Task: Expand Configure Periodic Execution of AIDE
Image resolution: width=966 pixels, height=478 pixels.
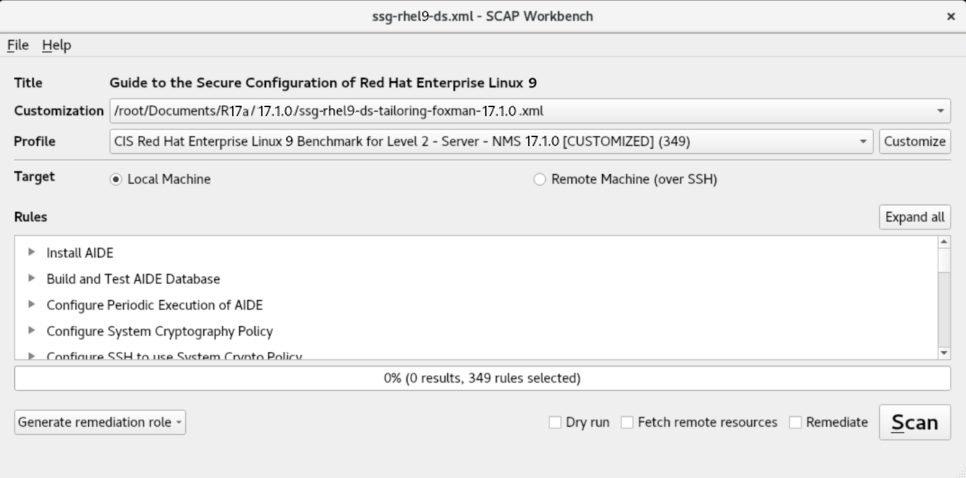Action: pos(33,304)
